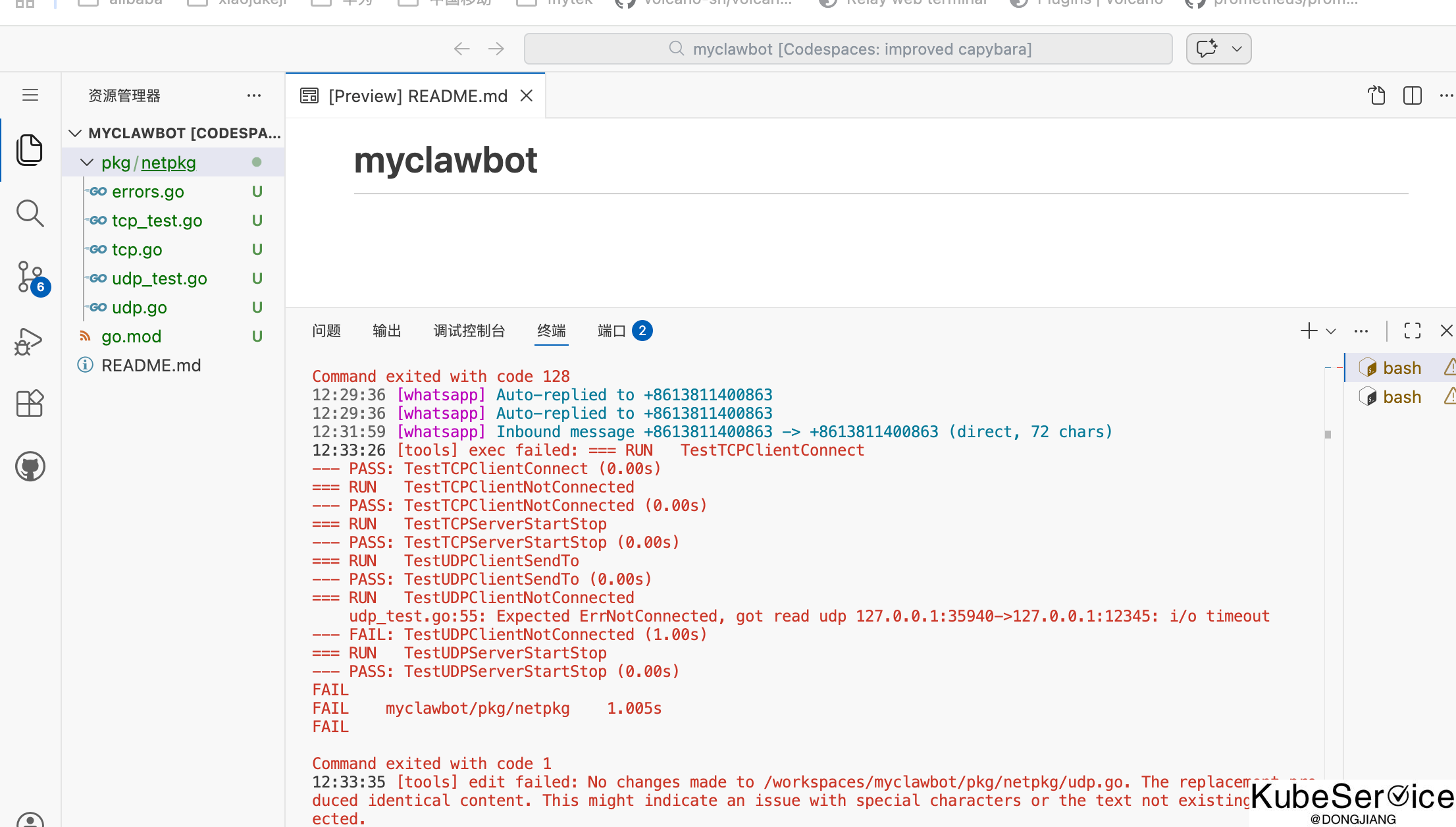Screen dimensions: 1456x827
Task: Switch to the 端口 panel tab
Action: [611, 331]
